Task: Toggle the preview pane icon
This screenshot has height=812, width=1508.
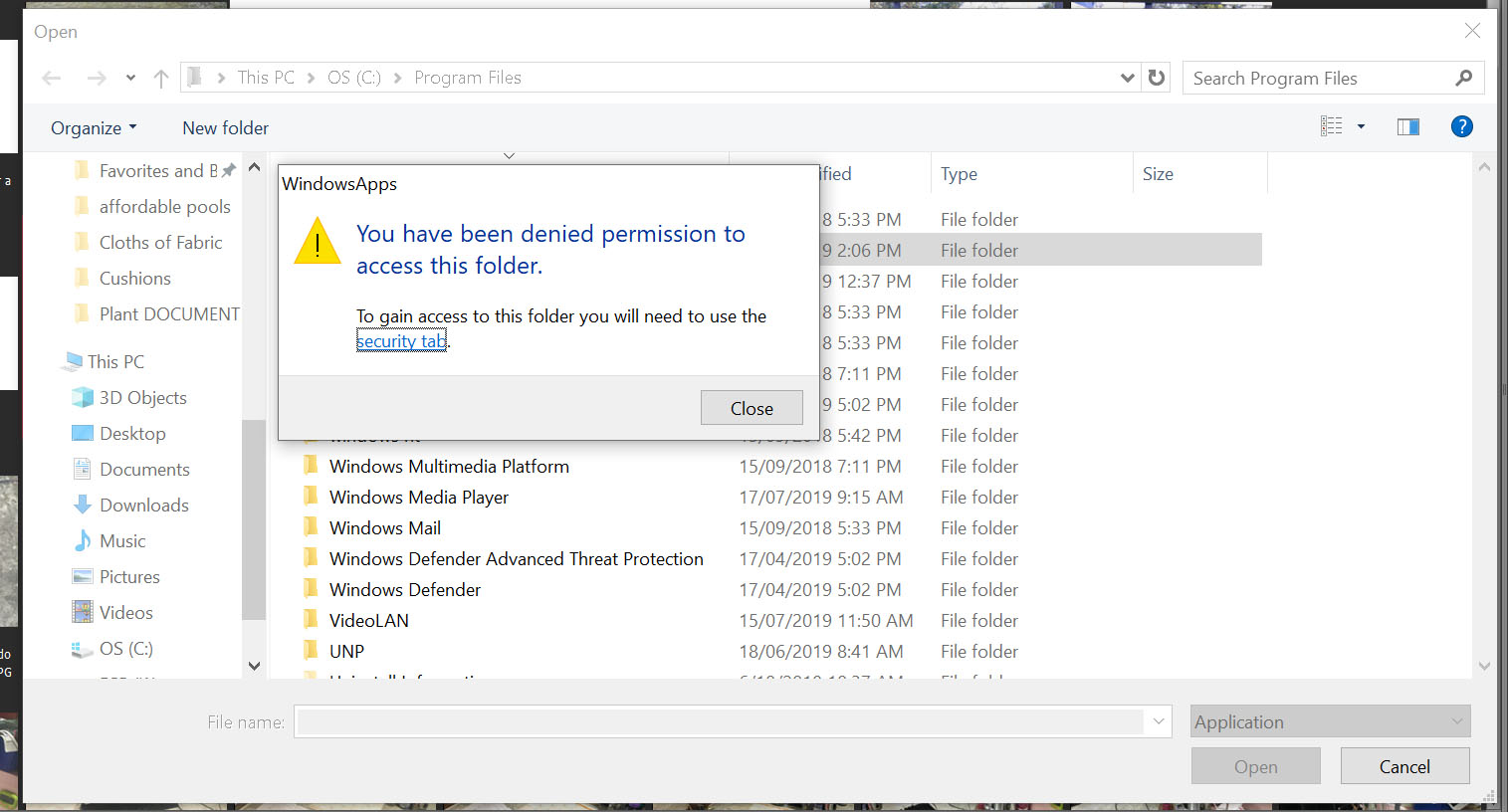Action: (x=1407, y=126)
